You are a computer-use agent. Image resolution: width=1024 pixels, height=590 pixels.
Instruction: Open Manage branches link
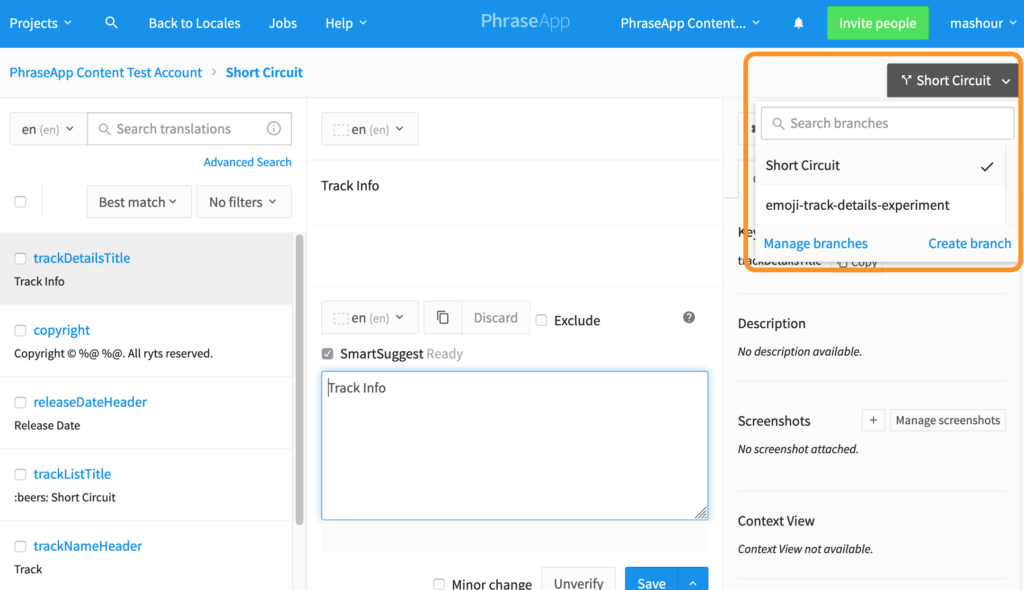(816, 244)
